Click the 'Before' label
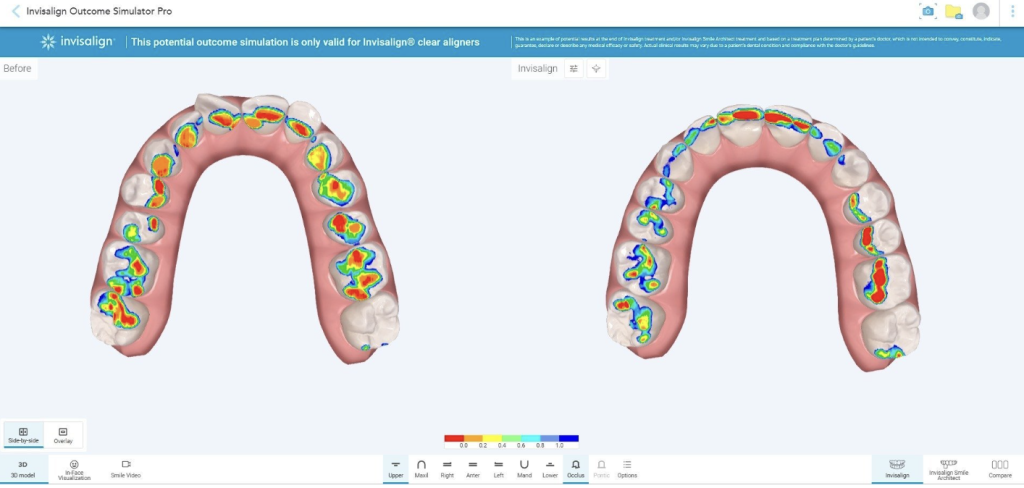The image size is (1024, 488). click(x=18, y=68)
